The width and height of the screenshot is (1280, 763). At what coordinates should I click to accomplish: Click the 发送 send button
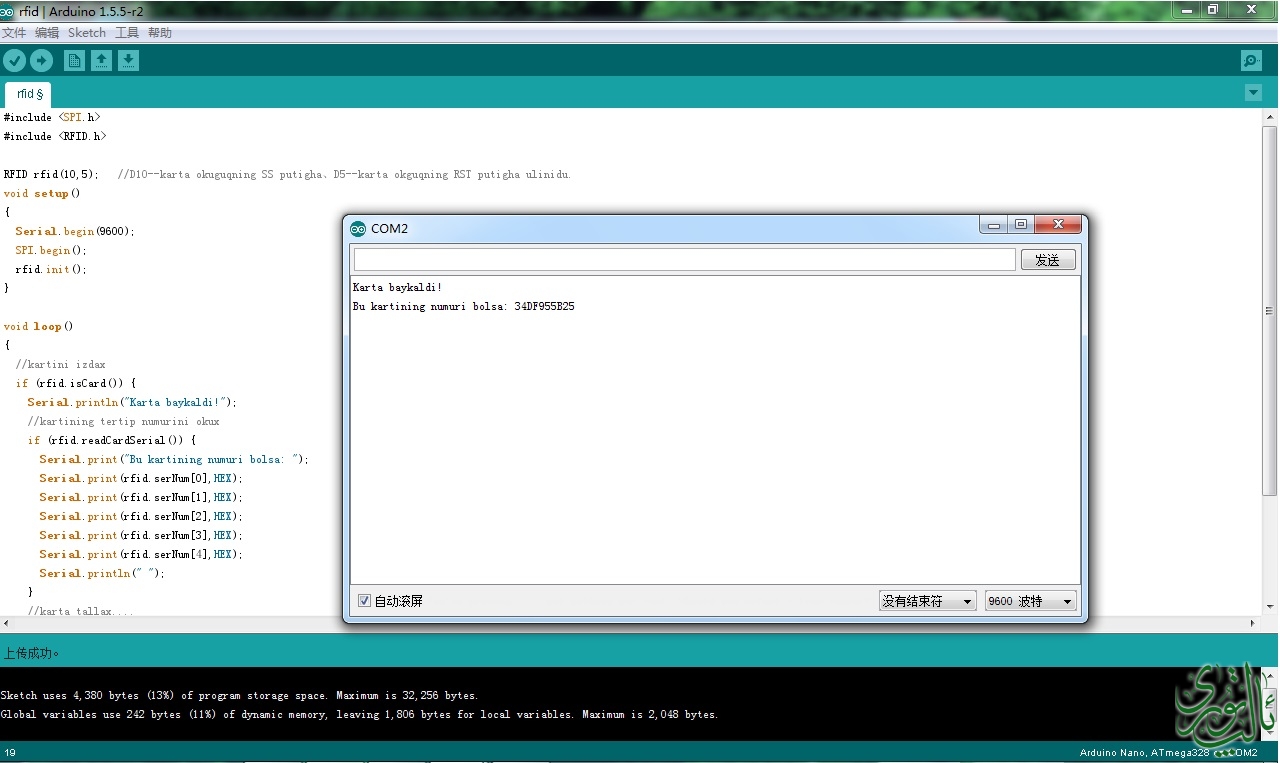(1047, 260)
